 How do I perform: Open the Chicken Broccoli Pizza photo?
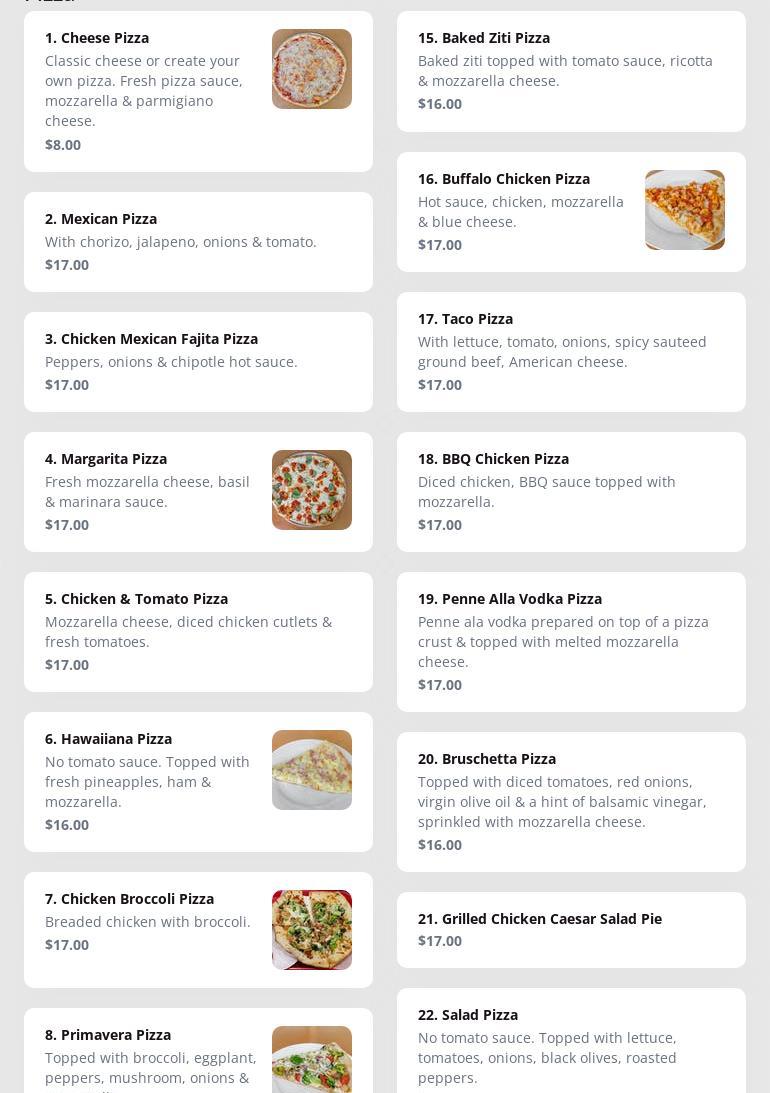(x=311, y=930)
